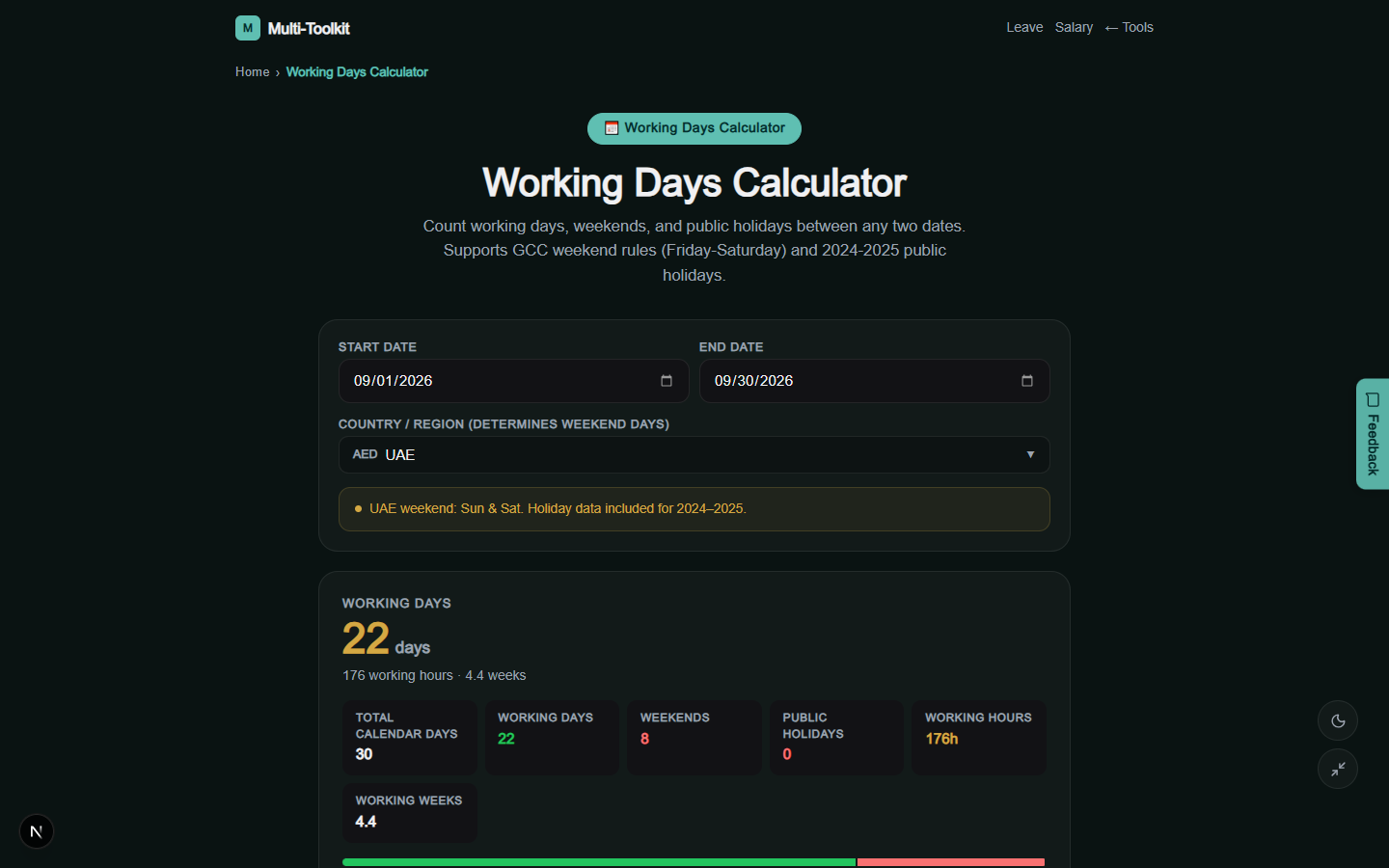Open the end date calendar picker icon
This screenshot has height=868, width=1389.
1027,381
